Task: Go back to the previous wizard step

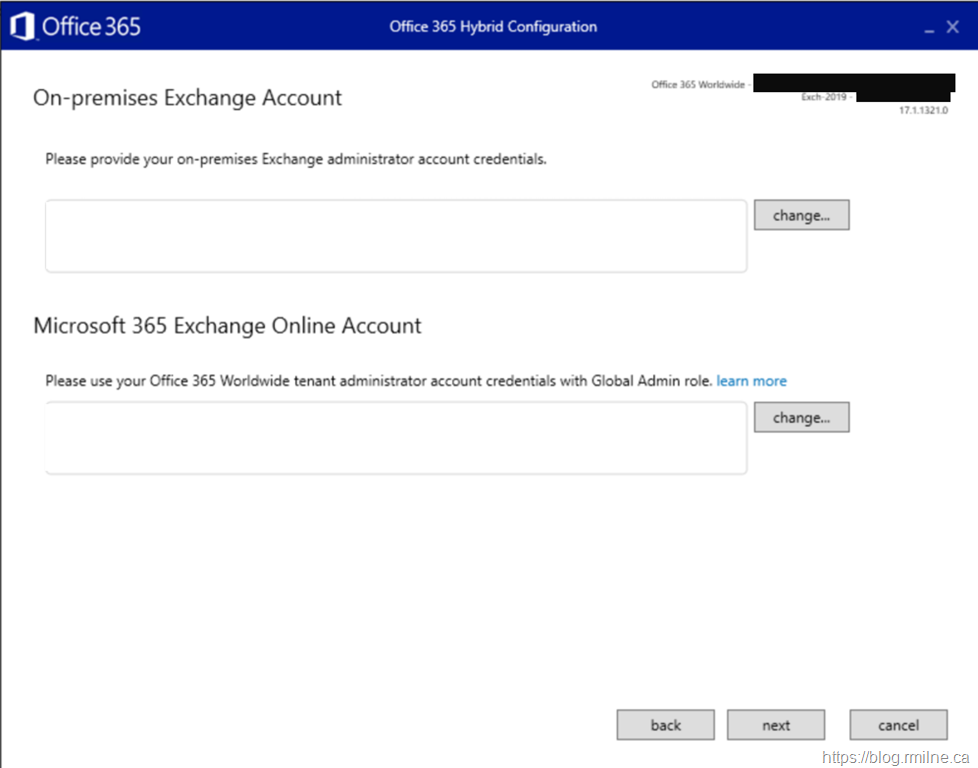Action: (x=665, y=725)
